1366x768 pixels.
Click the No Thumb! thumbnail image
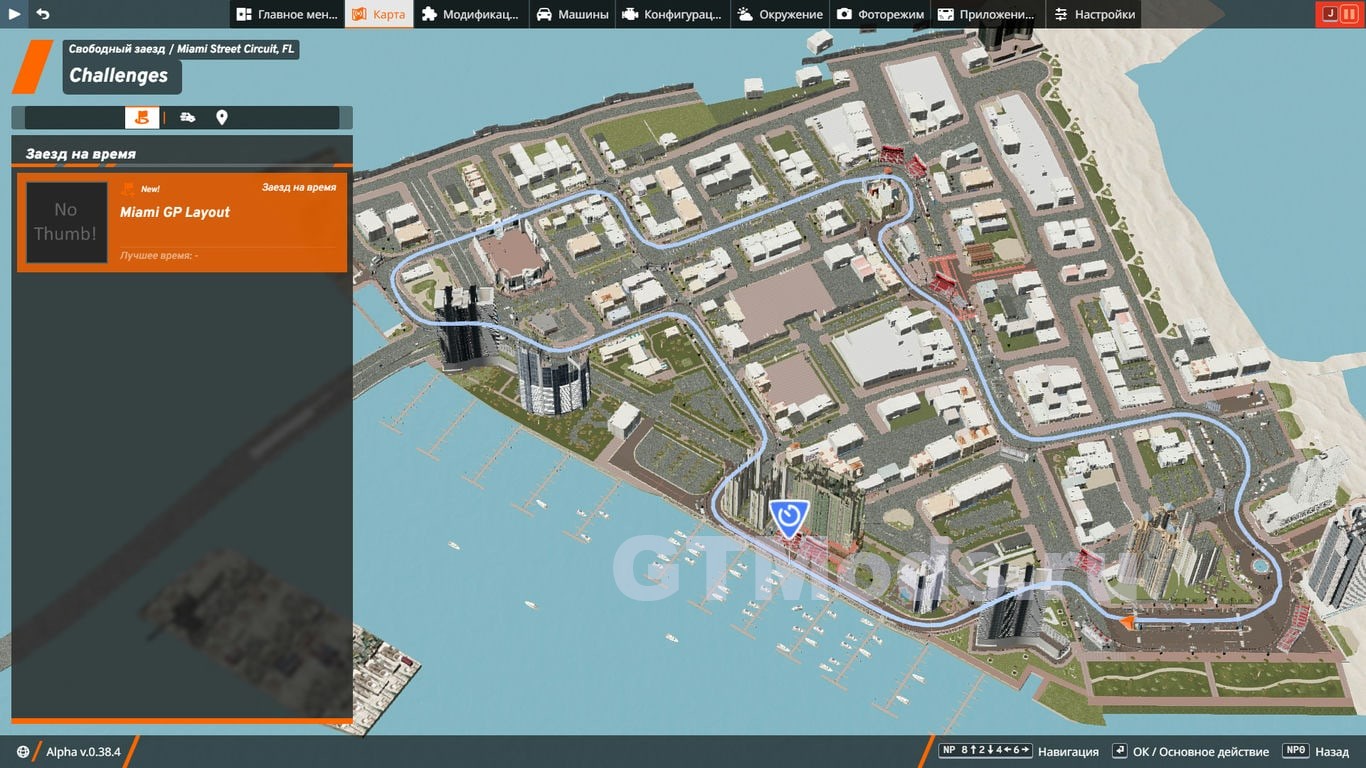[66, 222]
